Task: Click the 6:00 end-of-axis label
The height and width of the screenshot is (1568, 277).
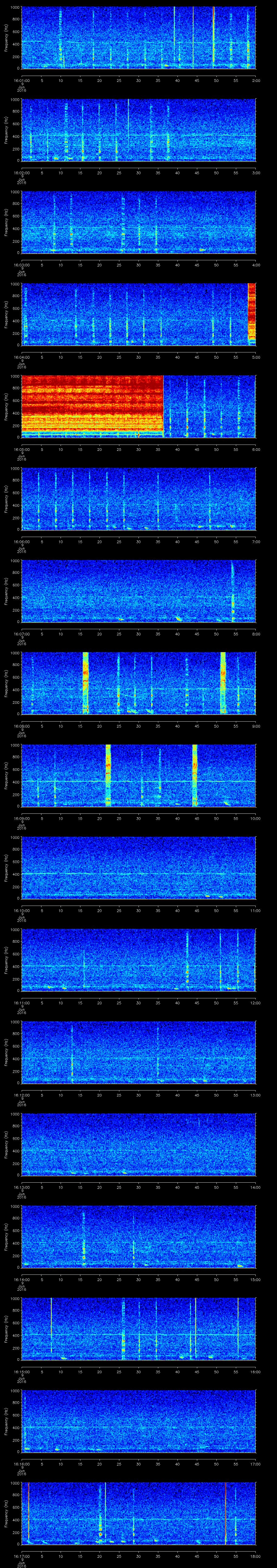Action: 256,450
